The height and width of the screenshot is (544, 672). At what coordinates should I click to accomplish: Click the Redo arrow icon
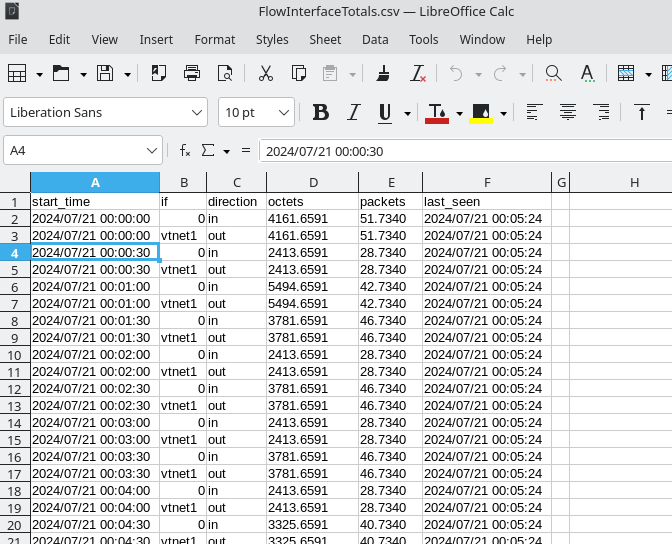coord(500,74)
